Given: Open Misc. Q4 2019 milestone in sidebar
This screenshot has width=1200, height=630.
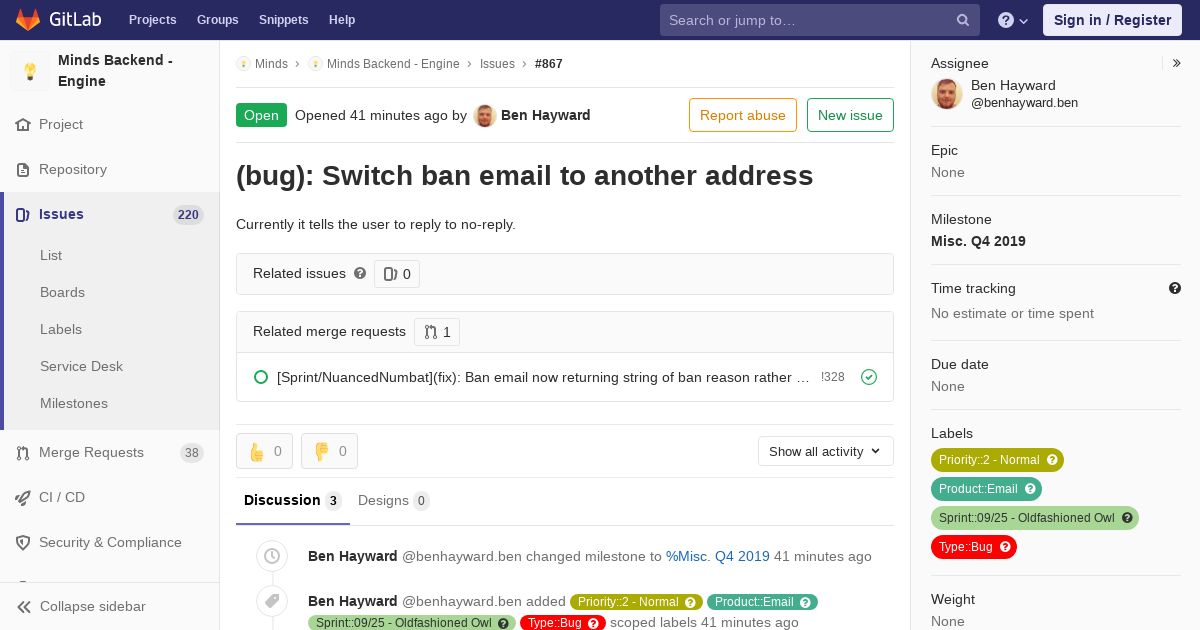Looking at the screenshot, I should tap(978, 241).
